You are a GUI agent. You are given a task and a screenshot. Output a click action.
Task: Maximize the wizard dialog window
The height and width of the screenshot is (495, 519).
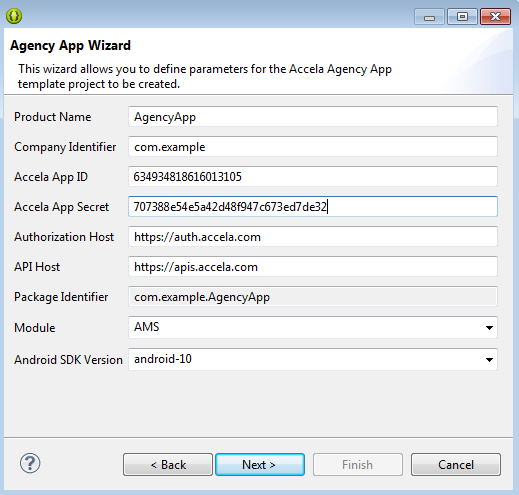tap(462, 16)
